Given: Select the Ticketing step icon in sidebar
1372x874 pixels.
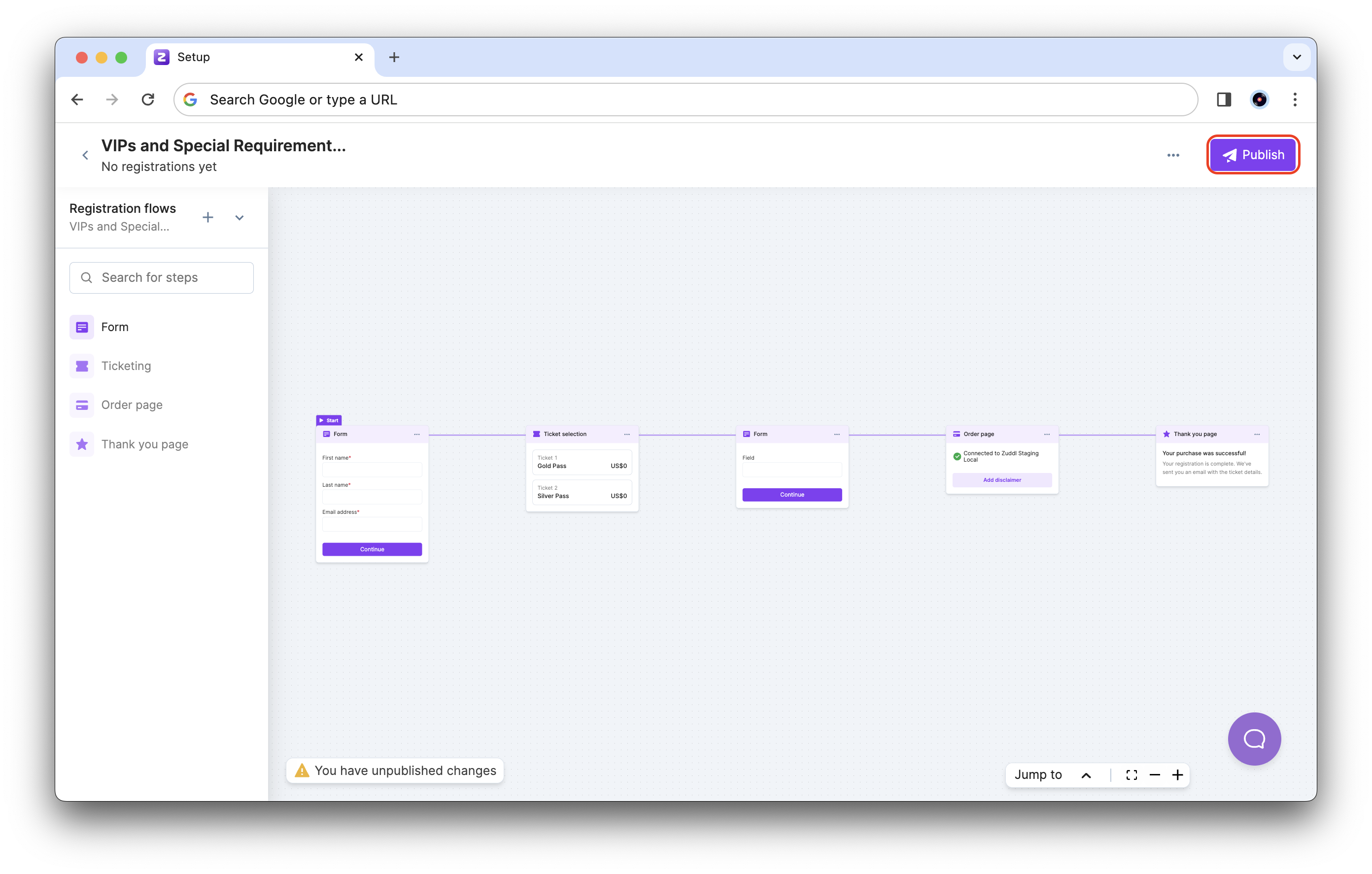Looking at the screenshot, I should 82,365.
